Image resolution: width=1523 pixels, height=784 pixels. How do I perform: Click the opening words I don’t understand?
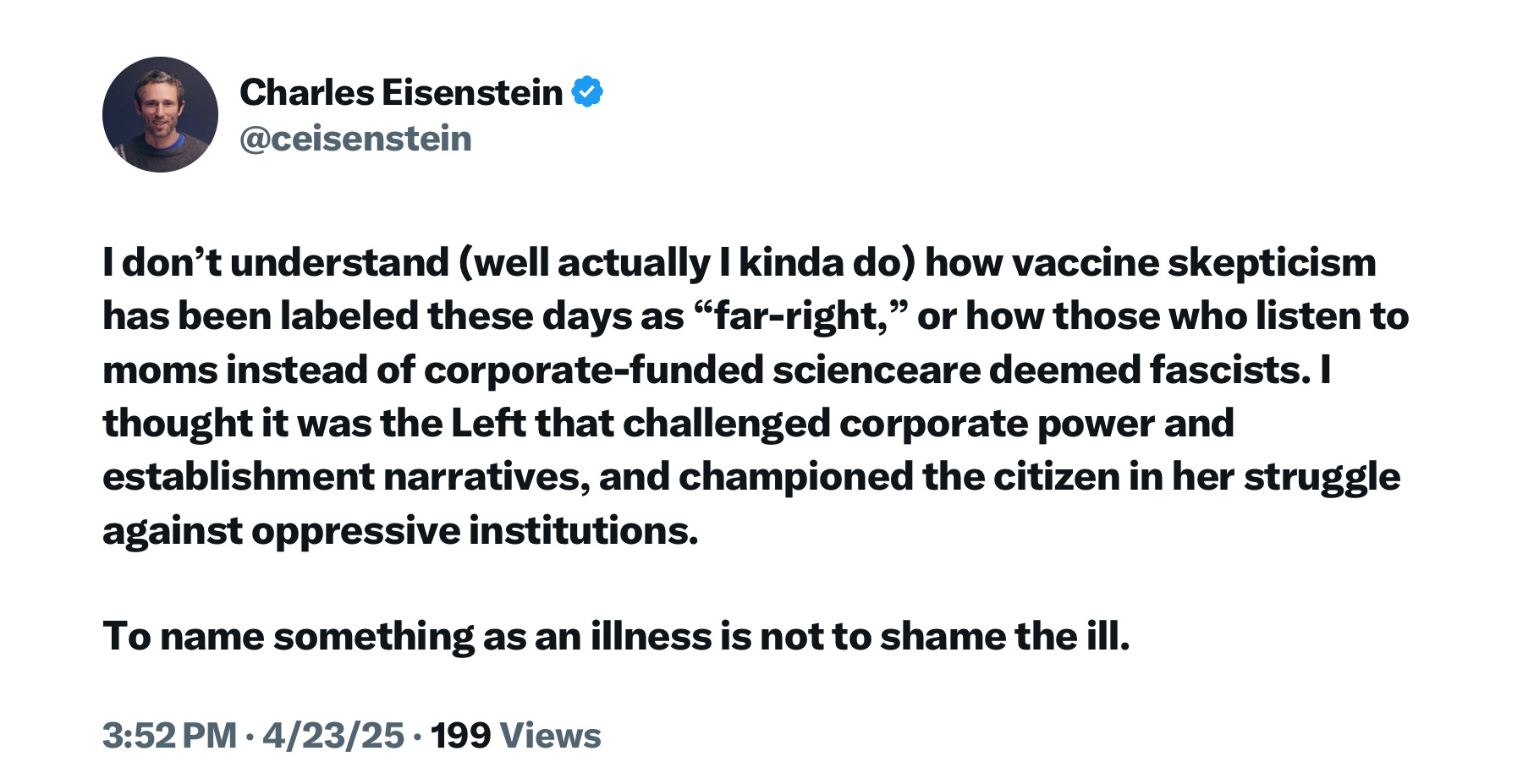276,263
